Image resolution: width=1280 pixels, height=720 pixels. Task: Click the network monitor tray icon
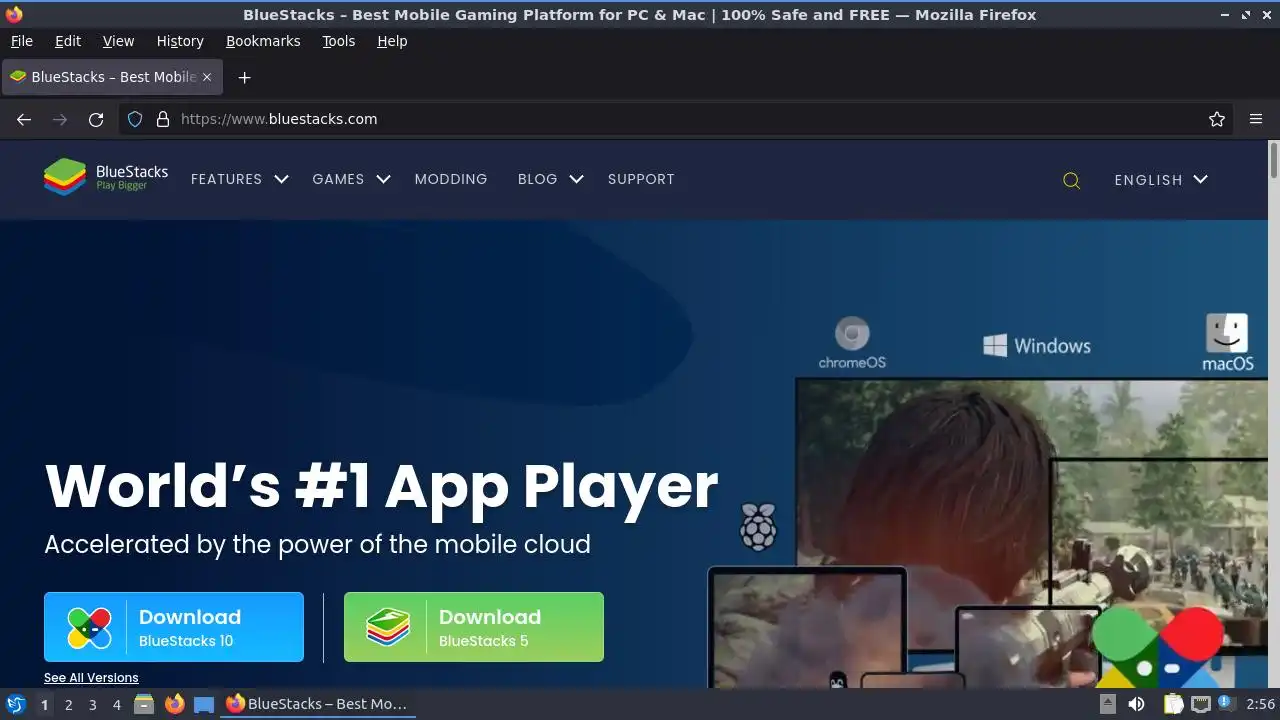coord(1200,704)
